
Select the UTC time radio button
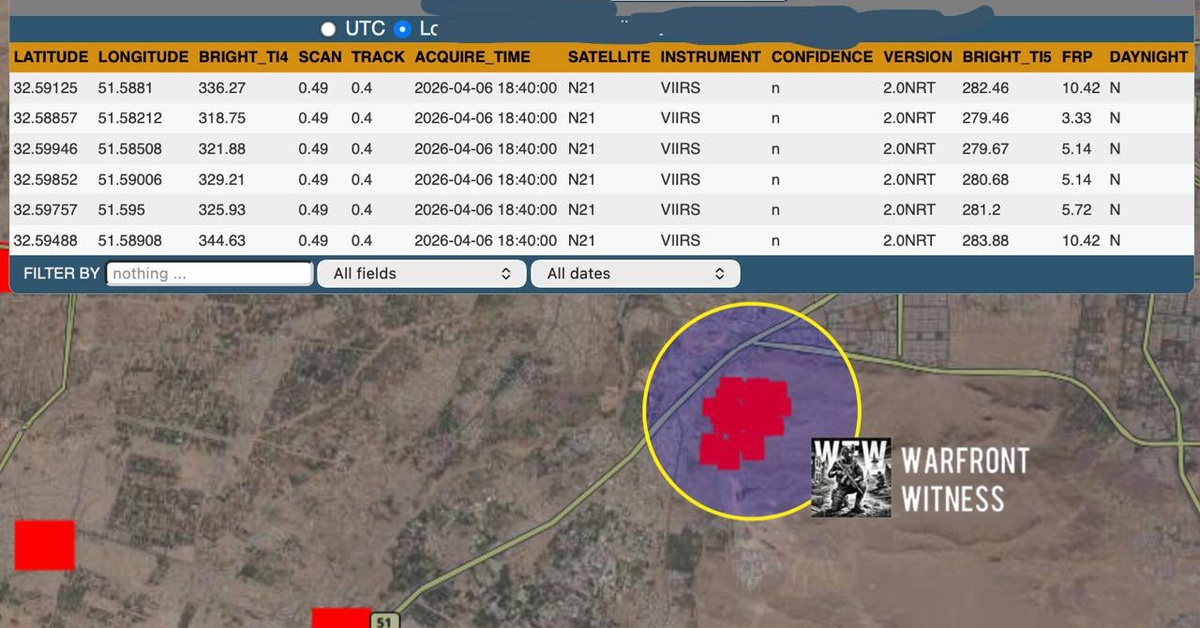tap(328, 29)
